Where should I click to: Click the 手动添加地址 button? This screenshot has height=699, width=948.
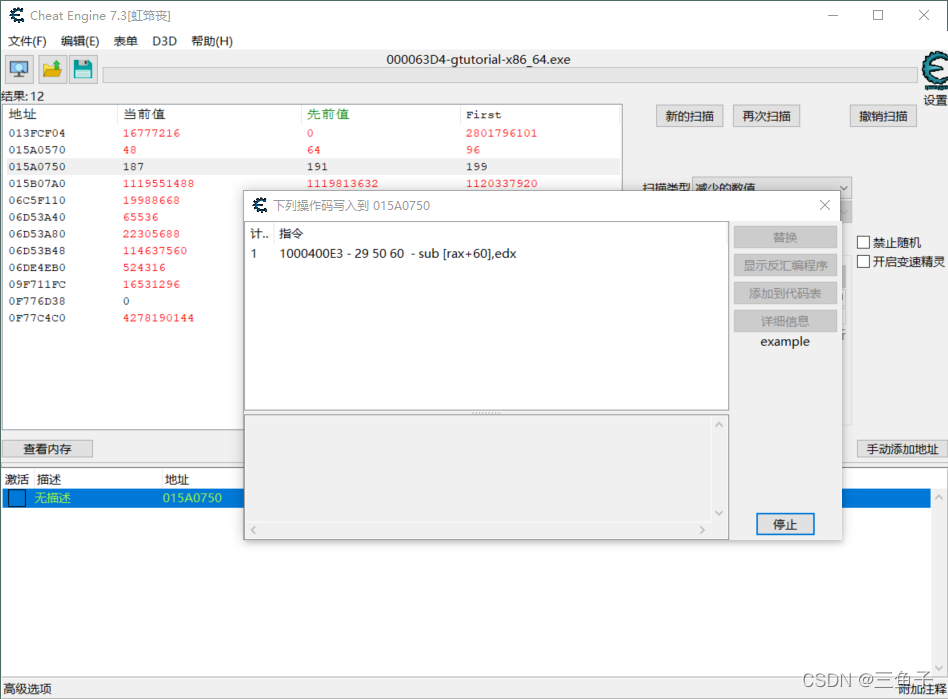[902, 449]
